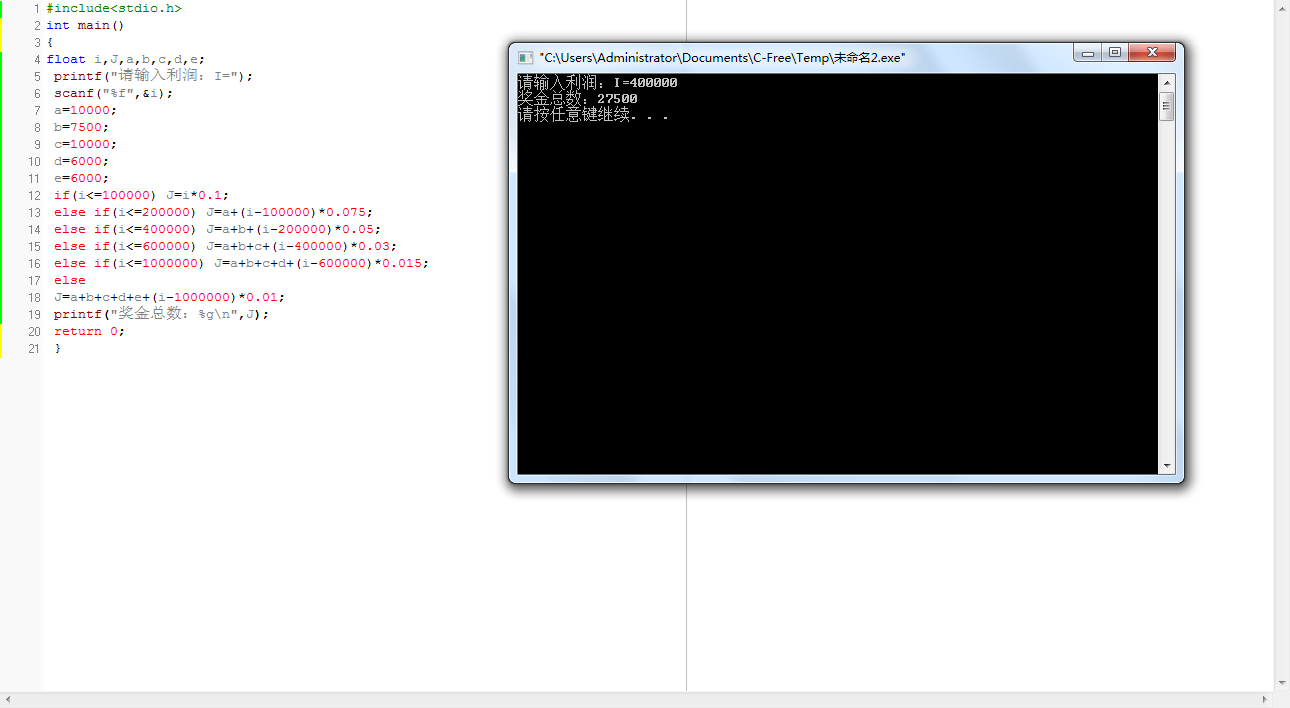Click the 'scanf("%f",&i);' line

point(113,93)
